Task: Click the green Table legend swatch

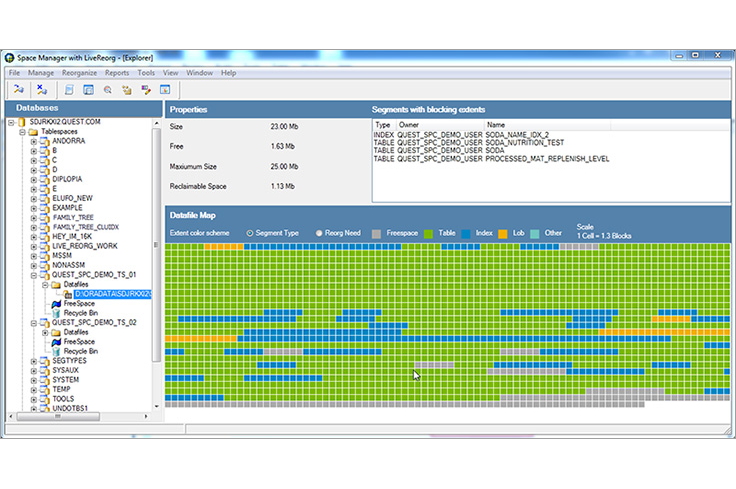Action: 428,234
